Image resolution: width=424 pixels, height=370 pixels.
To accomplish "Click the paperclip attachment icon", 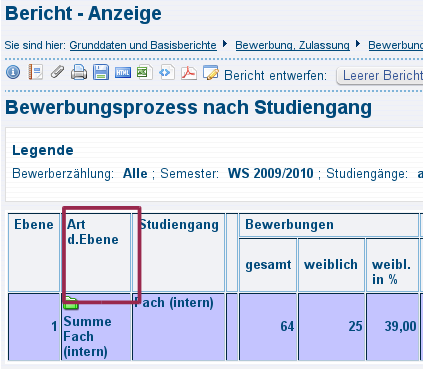I will [x=57, y=72].
